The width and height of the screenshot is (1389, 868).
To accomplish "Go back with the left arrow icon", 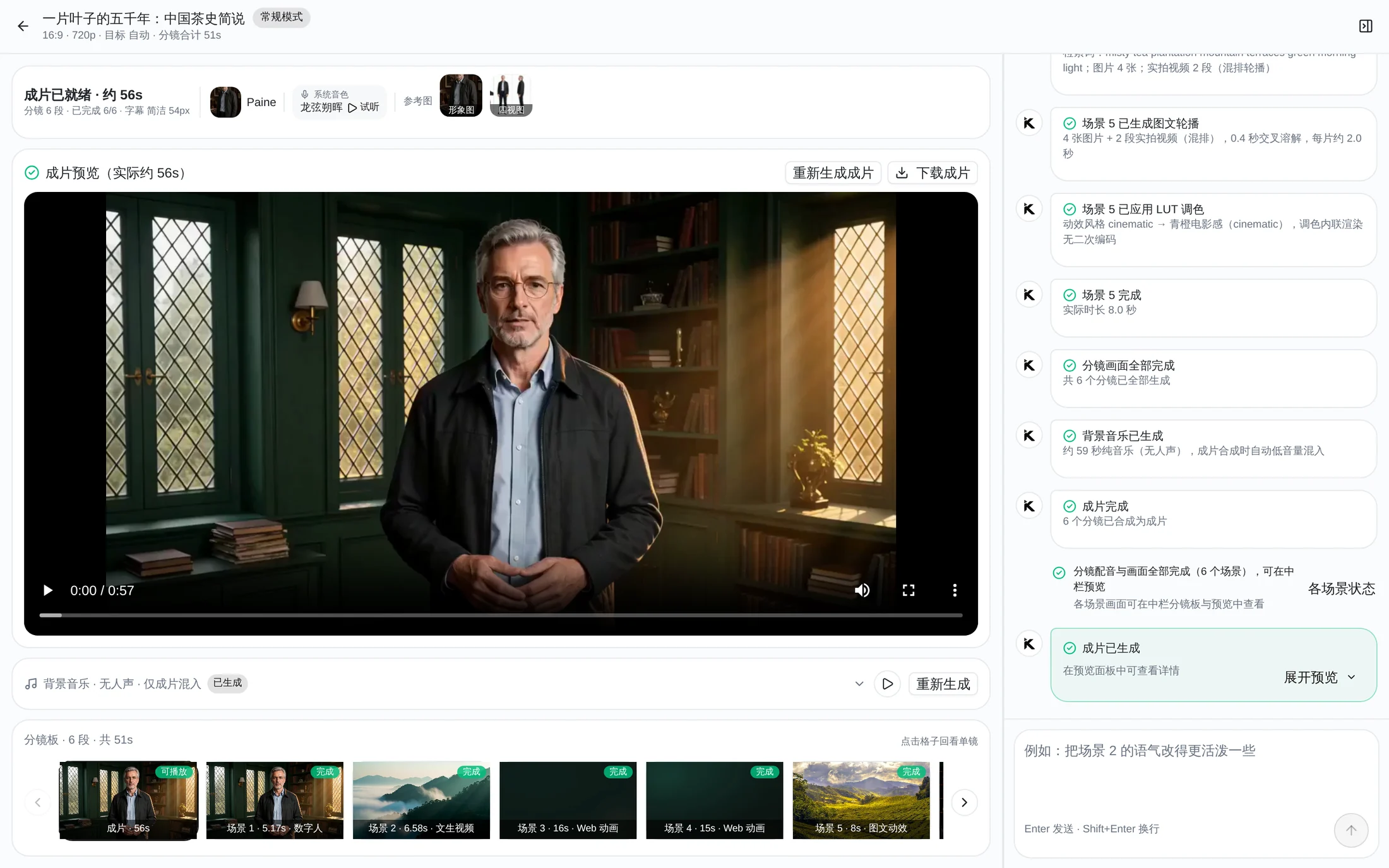I will coord(23,26).
